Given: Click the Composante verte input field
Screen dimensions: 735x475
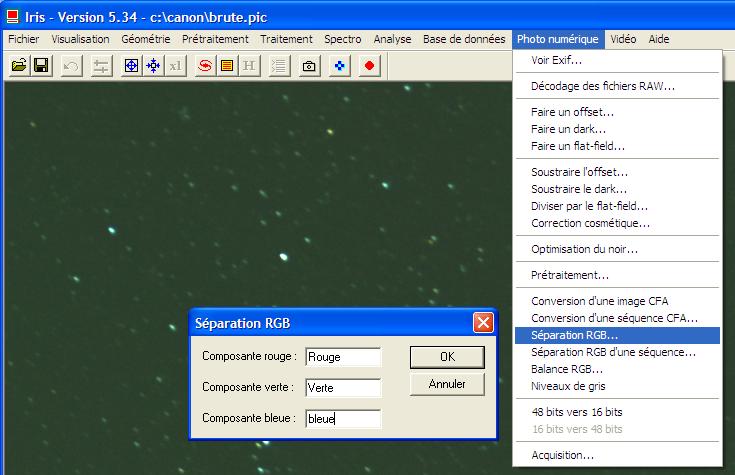Looking at the screenshot, I should [343, 388].
